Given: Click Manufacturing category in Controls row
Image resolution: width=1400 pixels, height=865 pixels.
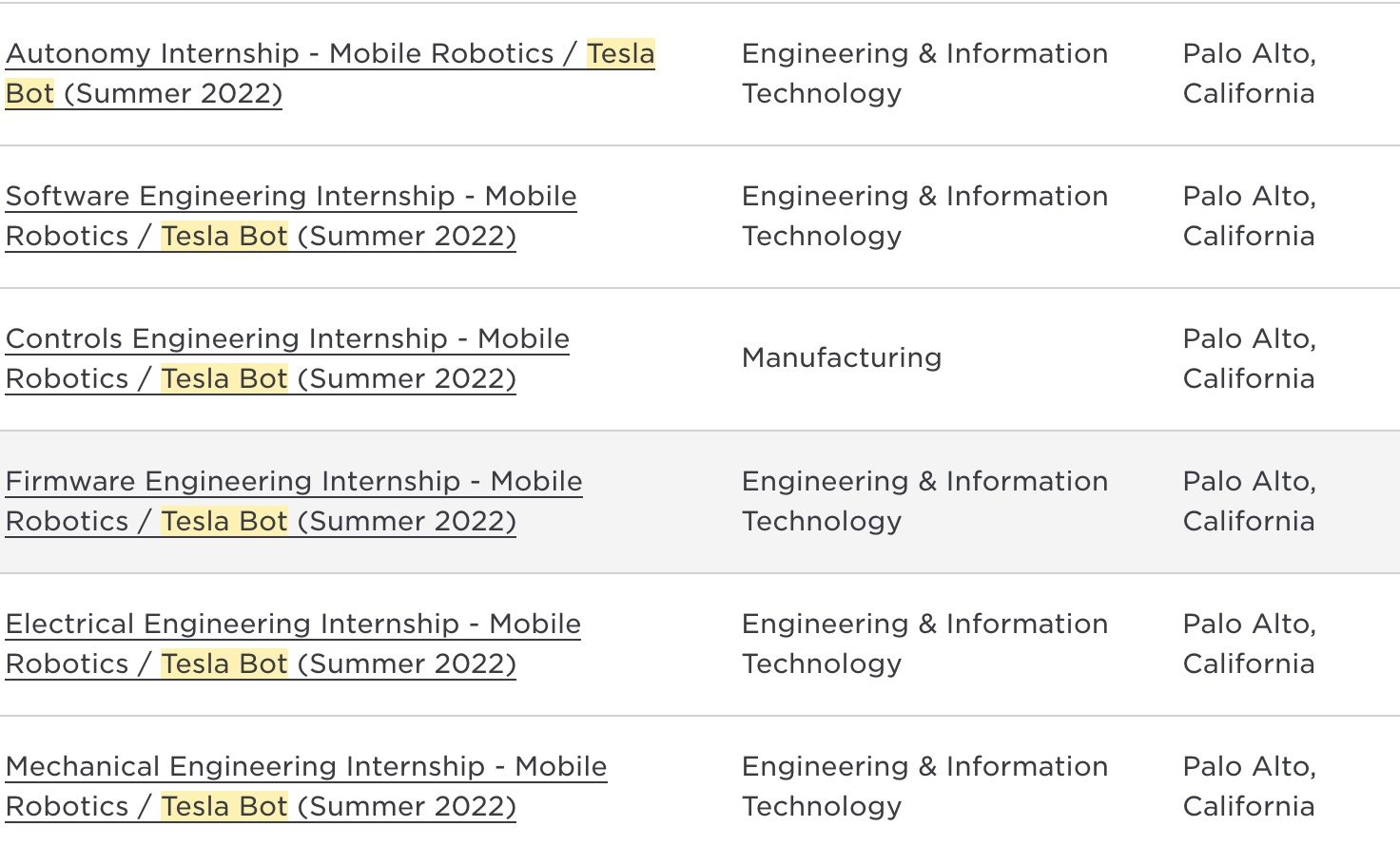Looking at the screenshot, I should [x=842, y=357].
